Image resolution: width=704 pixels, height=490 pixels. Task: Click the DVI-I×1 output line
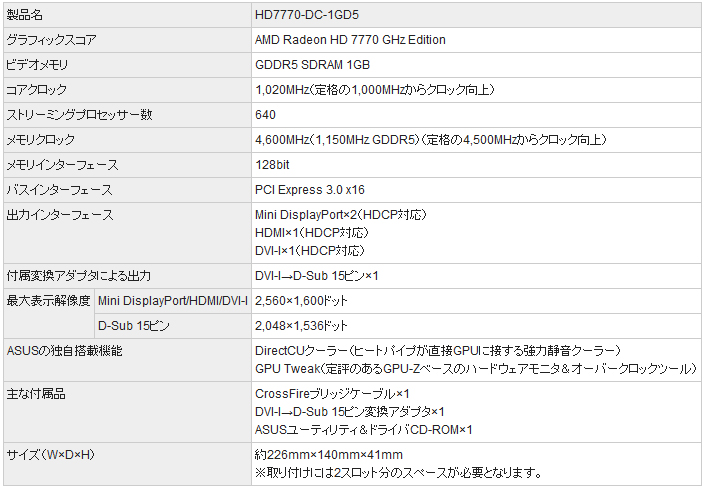click(309, 249)
